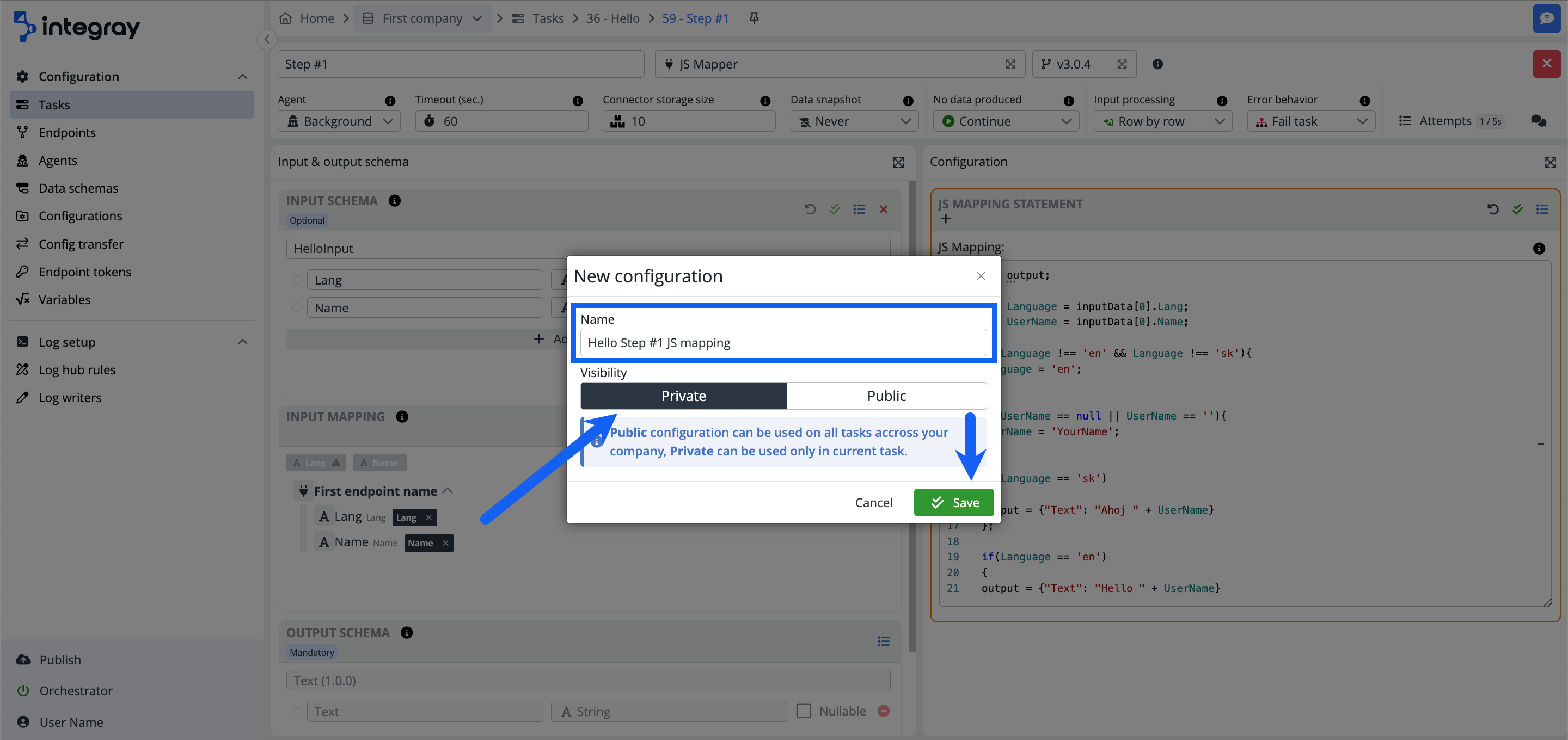The image size is (1568, 740).
Task: Expand Input & output schema to fullscreen
Action: (898, 162)
